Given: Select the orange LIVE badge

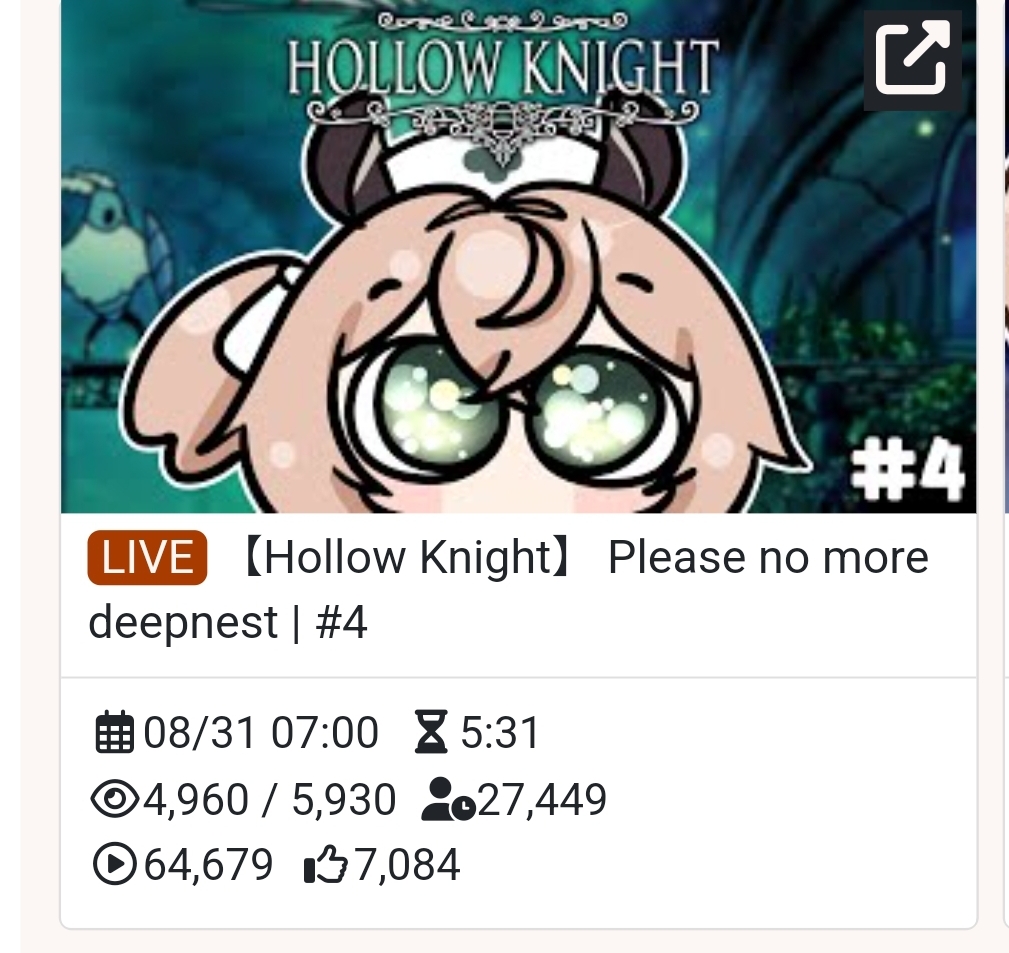Looking at the screenshot, I should click(147, 557).
